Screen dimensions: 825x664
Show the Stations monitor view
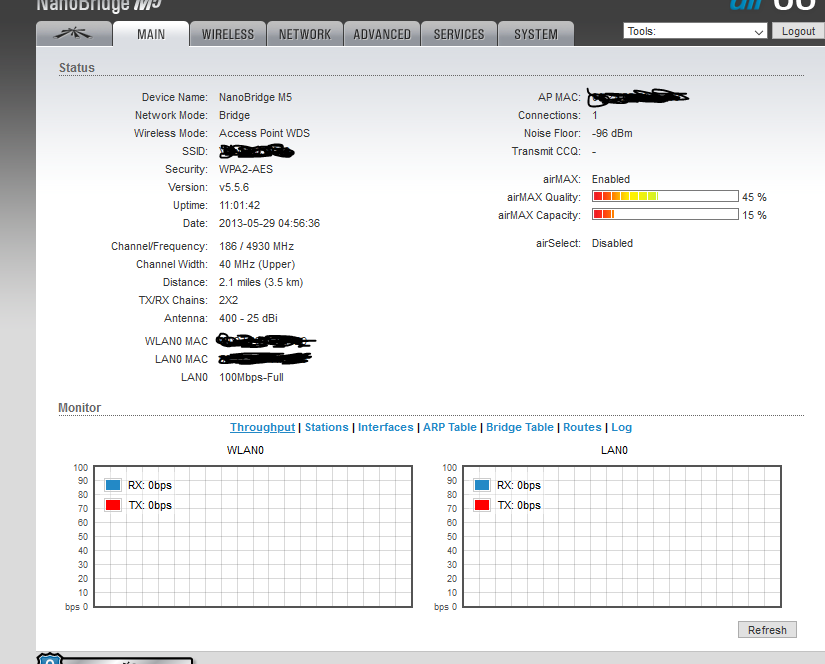326,427
